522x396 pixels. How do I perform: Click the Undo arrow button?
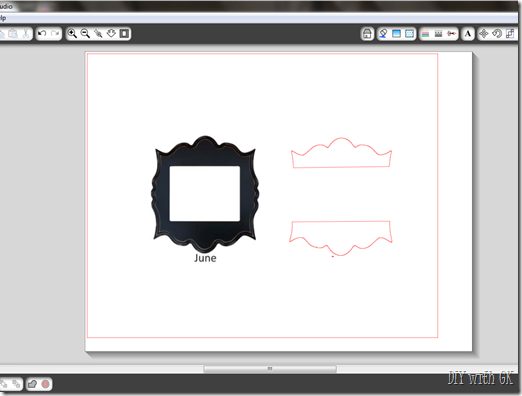(42, 33)
